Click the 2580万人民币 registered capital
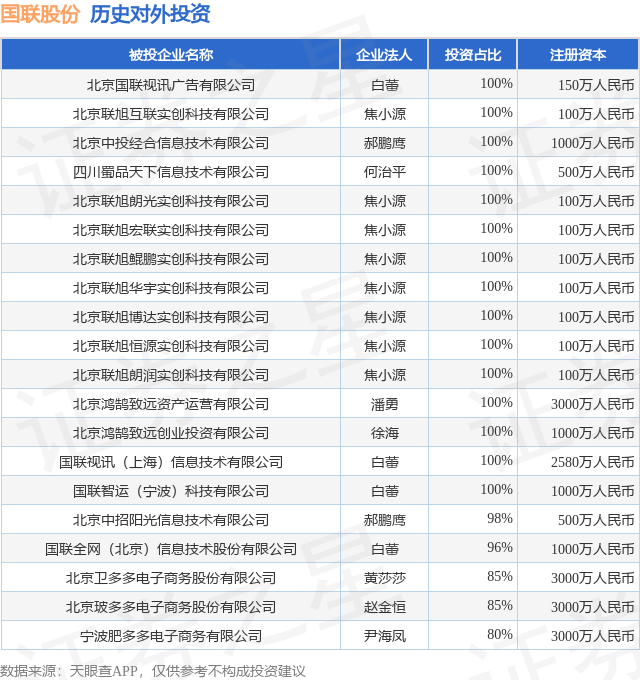This screenshot has width=640, height=680. 592,462
